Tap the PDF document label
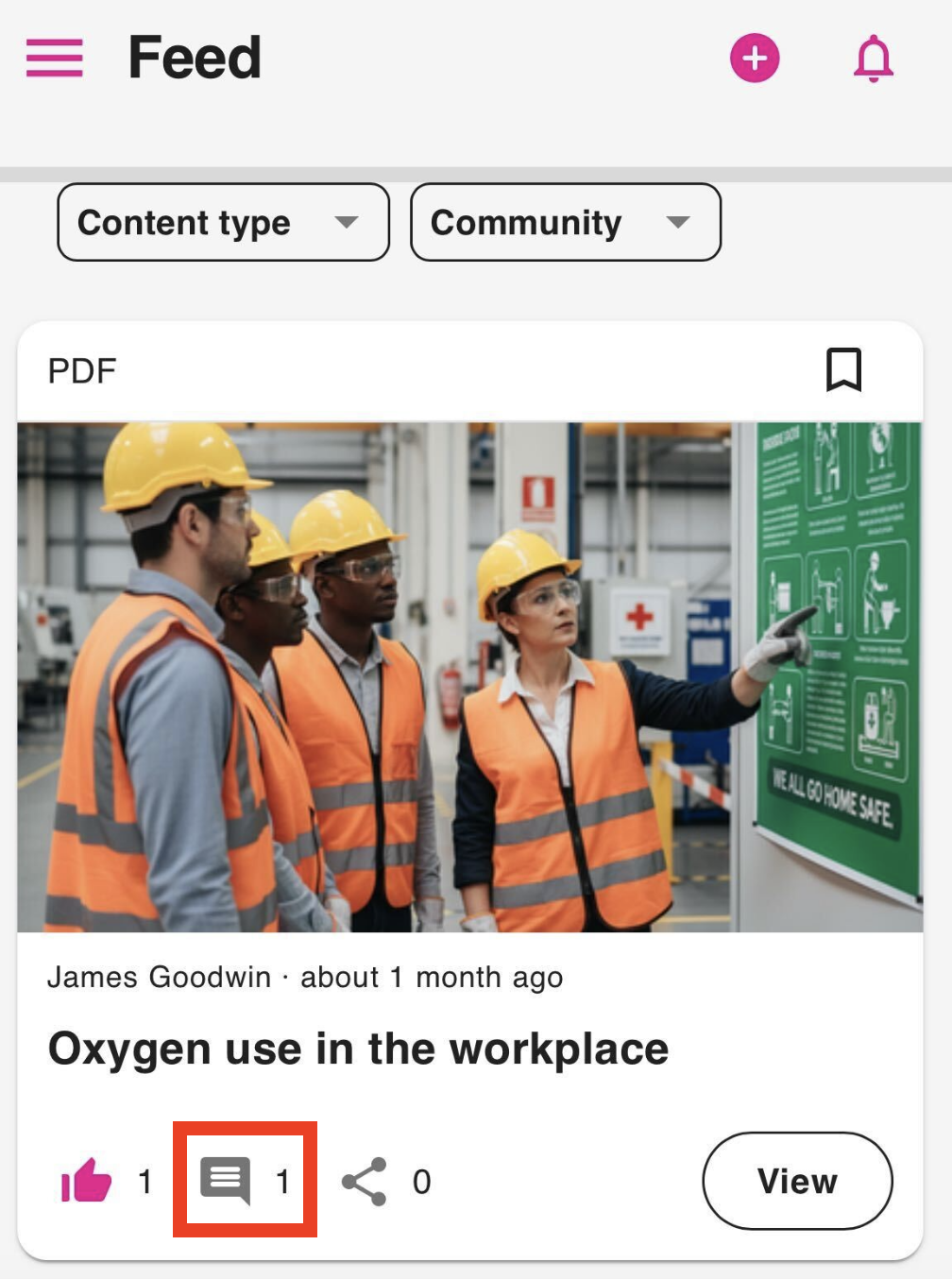Viewport: 952px width, 1279px height. click(x=82, y=369)
